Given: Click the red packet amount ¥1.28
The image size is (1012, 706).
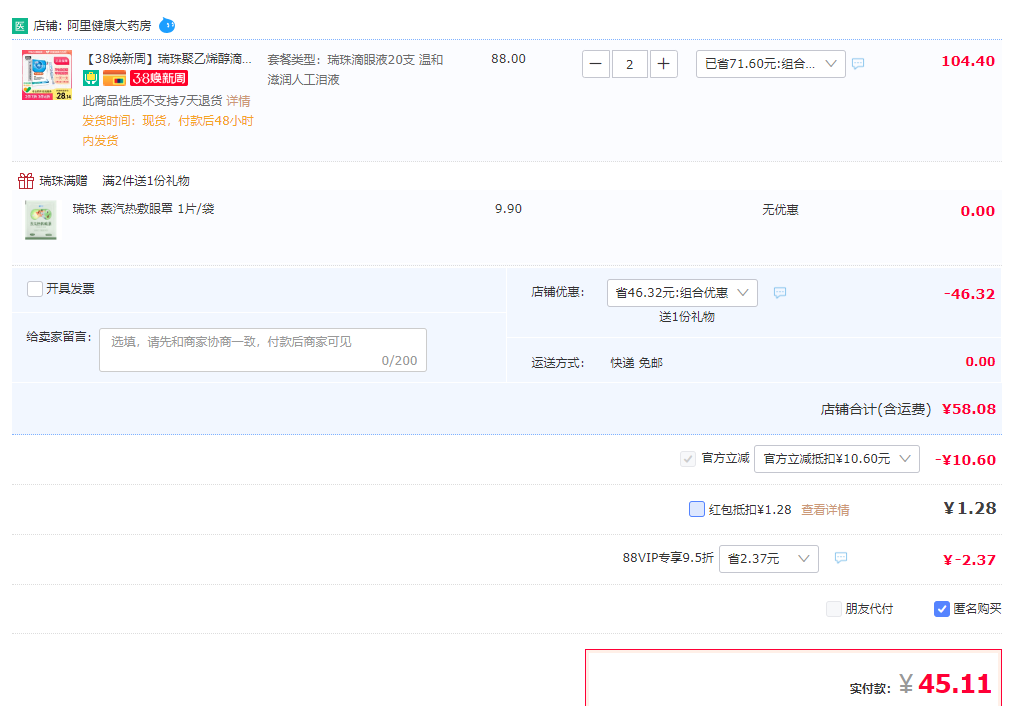Looking at the screenshot, I should click(x=969, y=509).
